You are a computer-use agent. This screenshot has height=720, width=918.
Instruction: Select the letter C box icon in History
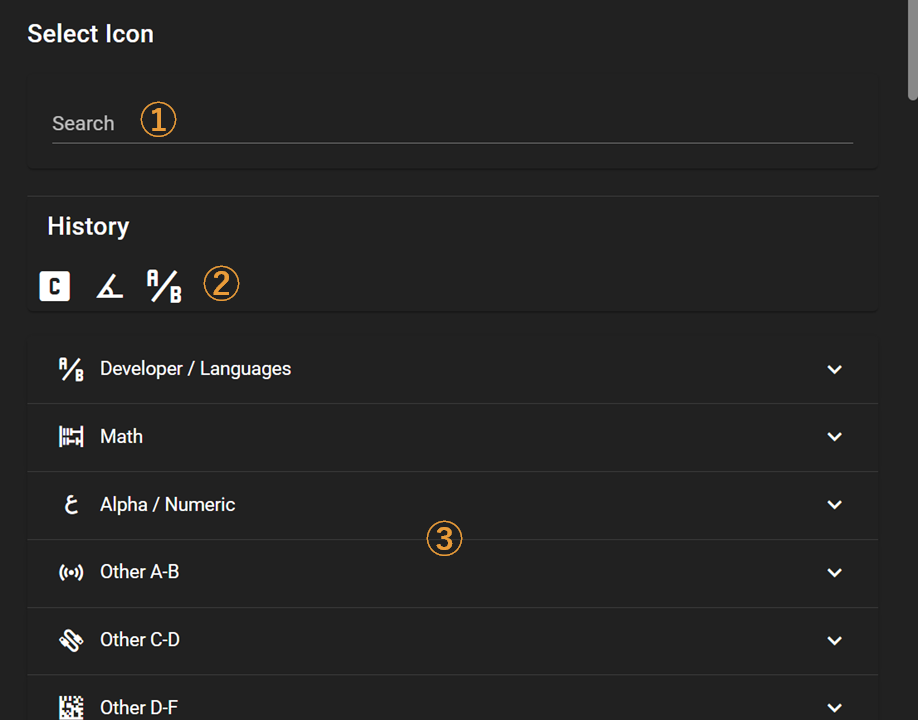(x=54, y=286)
